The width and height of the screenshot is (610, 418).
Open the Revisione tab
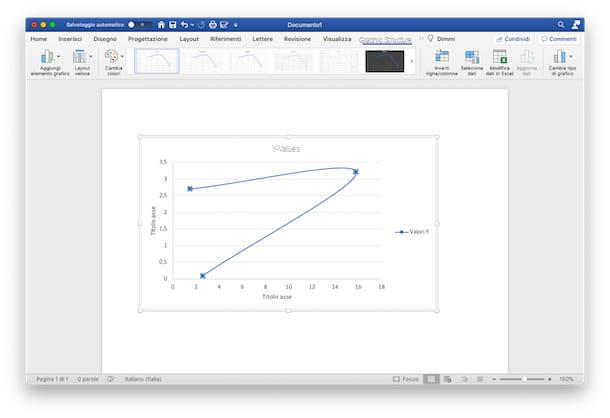click(298, 39)
